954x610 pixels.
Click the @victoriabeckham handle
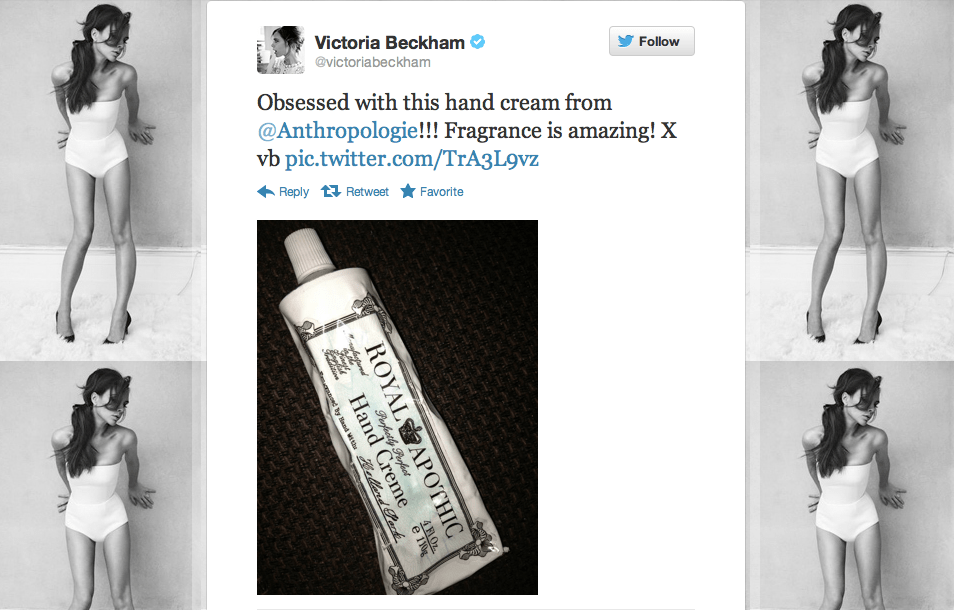point(372,62)
